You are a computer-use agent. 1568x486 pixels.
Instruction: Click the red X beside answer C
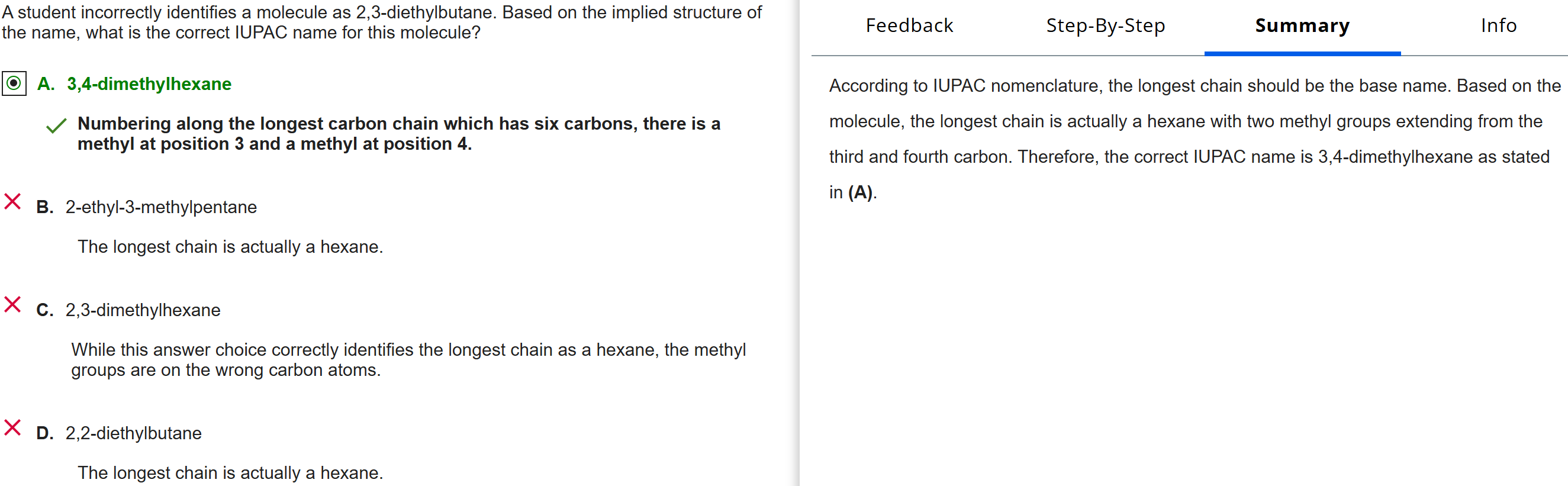[x=13, y=304]
